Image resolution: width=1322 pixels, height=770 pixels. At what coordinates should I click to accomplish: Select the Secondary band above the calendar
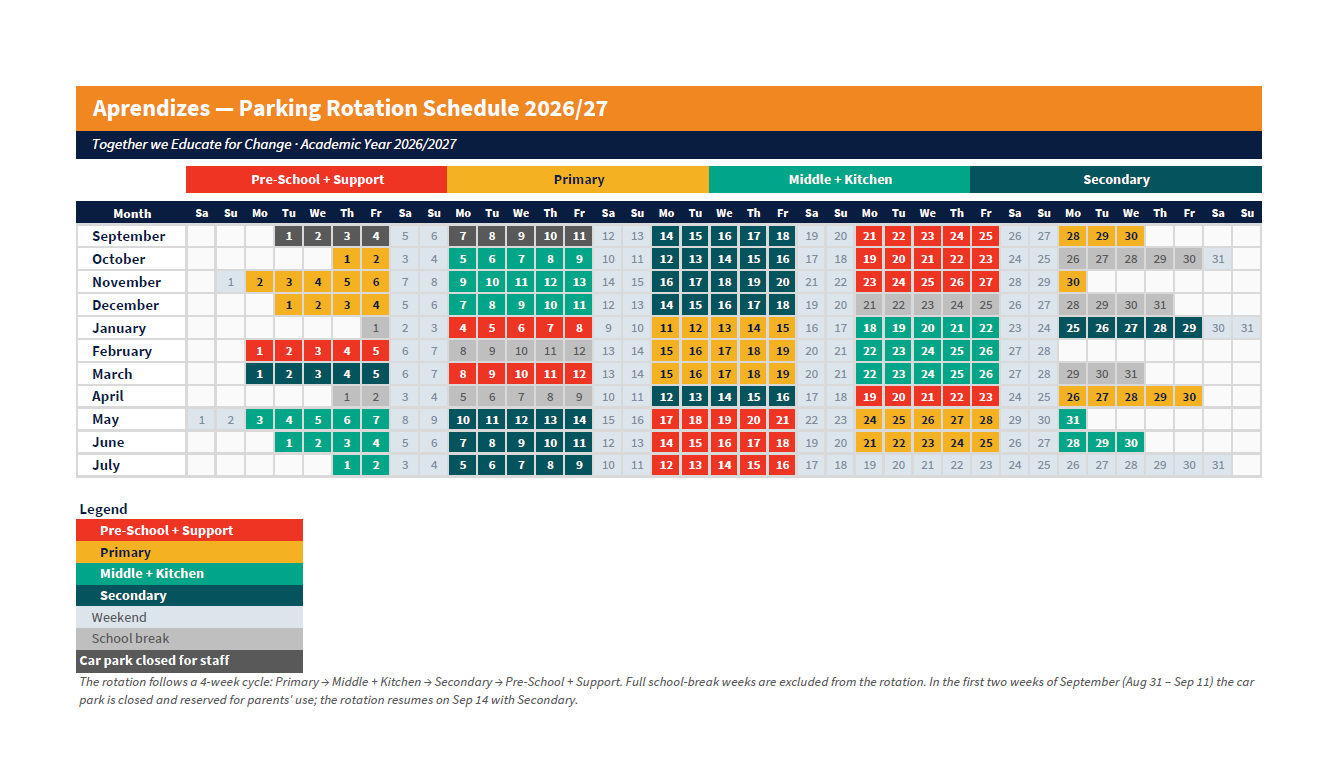pos(1116,179)
